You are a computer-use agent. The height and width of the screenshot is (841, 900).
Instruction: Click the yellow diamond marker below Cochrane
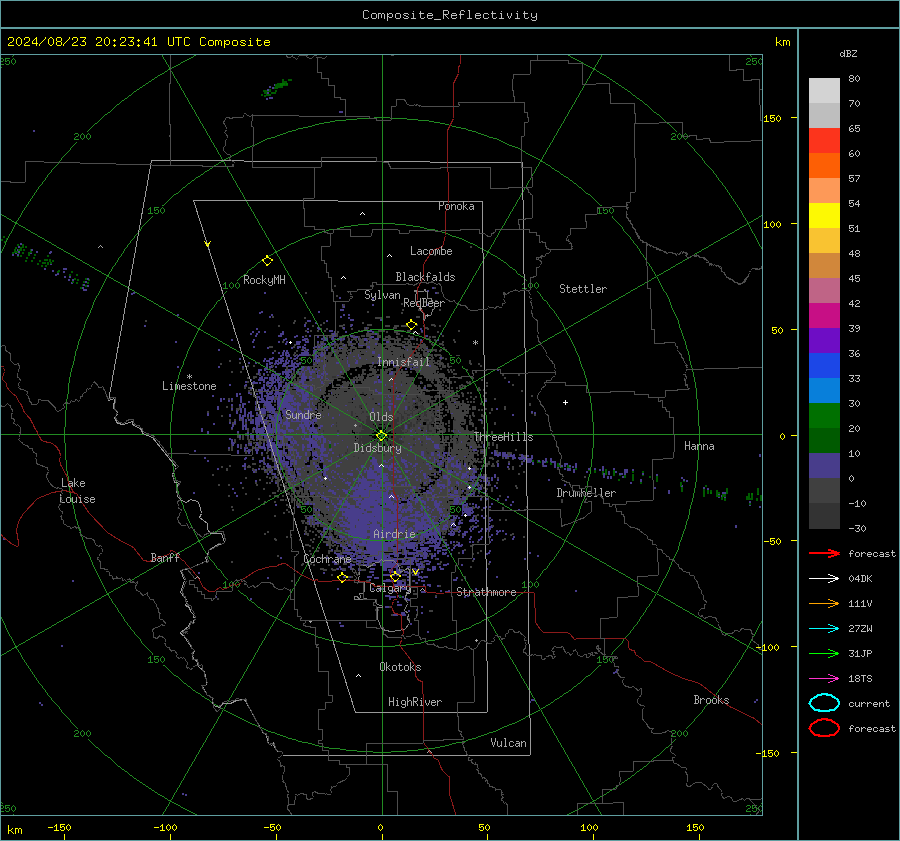(x=343, y=577)
